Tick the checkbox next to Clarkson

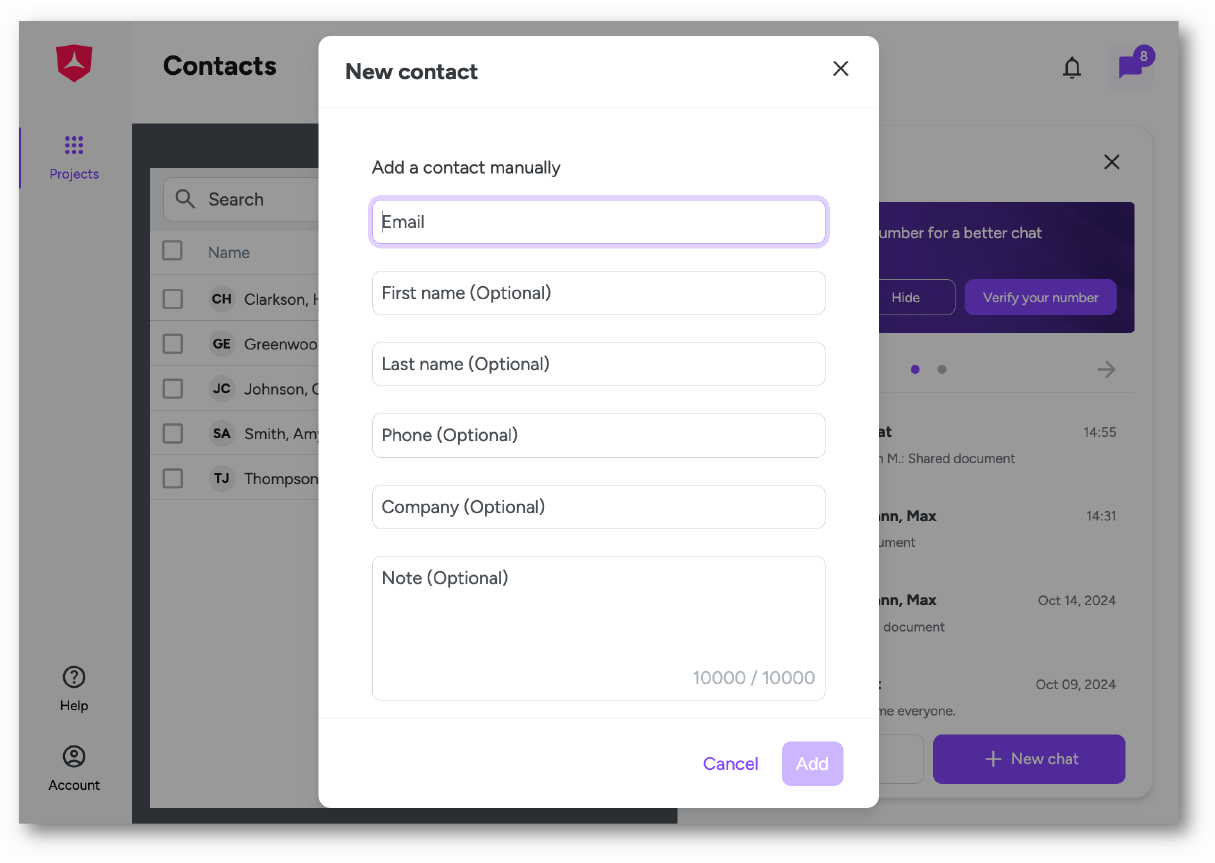tap(173, 299)
